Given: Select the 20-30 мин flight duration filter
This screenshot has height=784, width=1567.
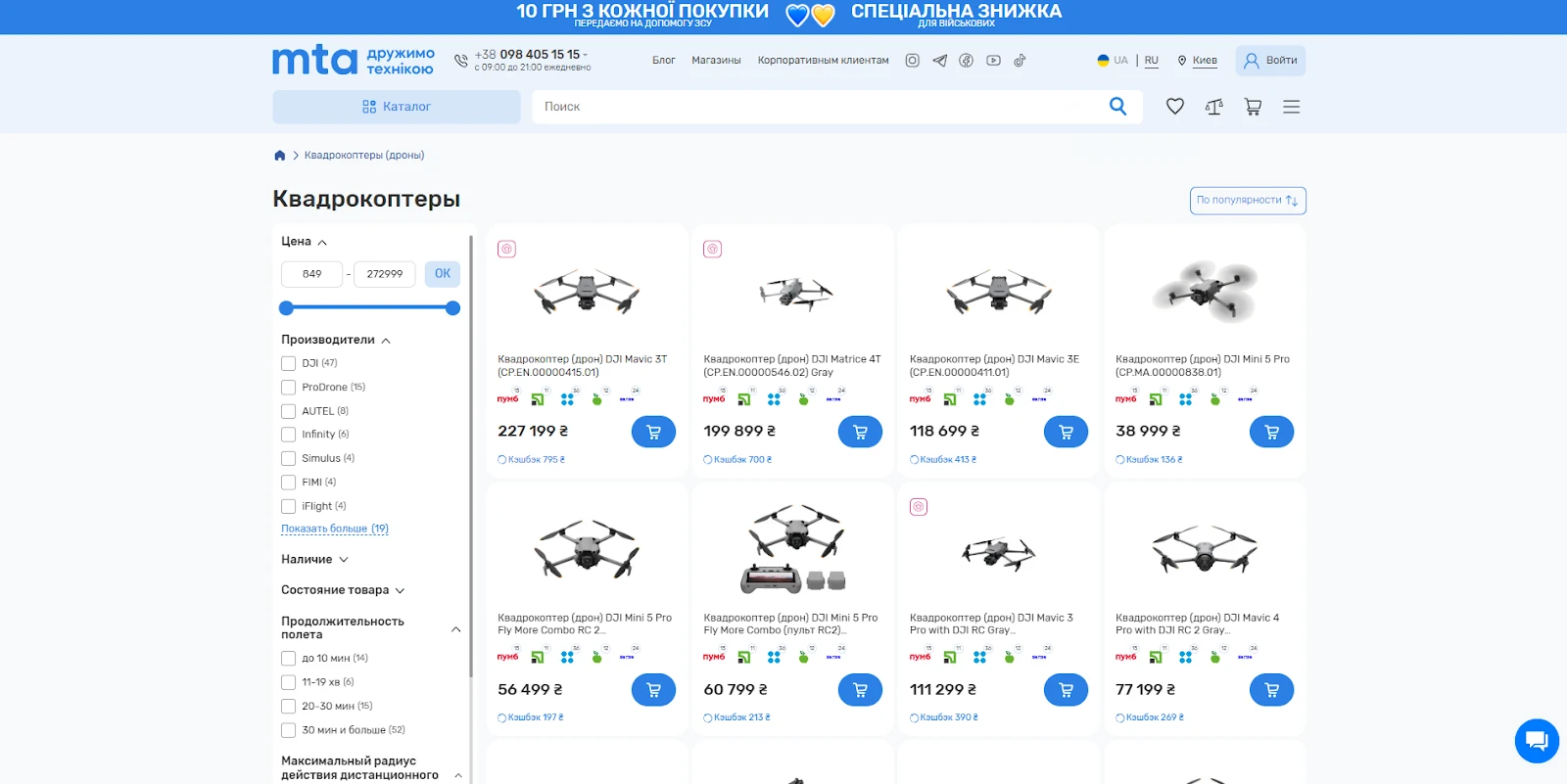Looking at the screenshot, I should (289, 706).
